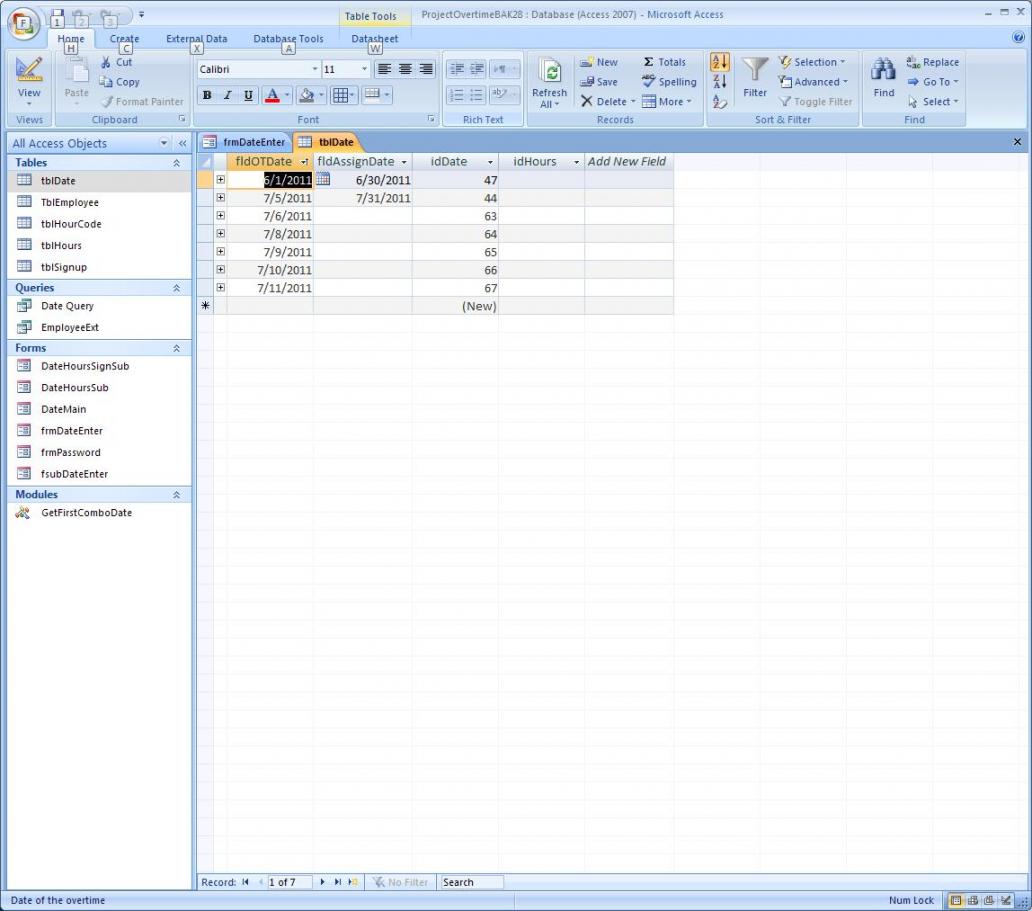Screen dimensions: 1032x911
Task: Open Calibri font name dropdown
Action: coord(315,69)
